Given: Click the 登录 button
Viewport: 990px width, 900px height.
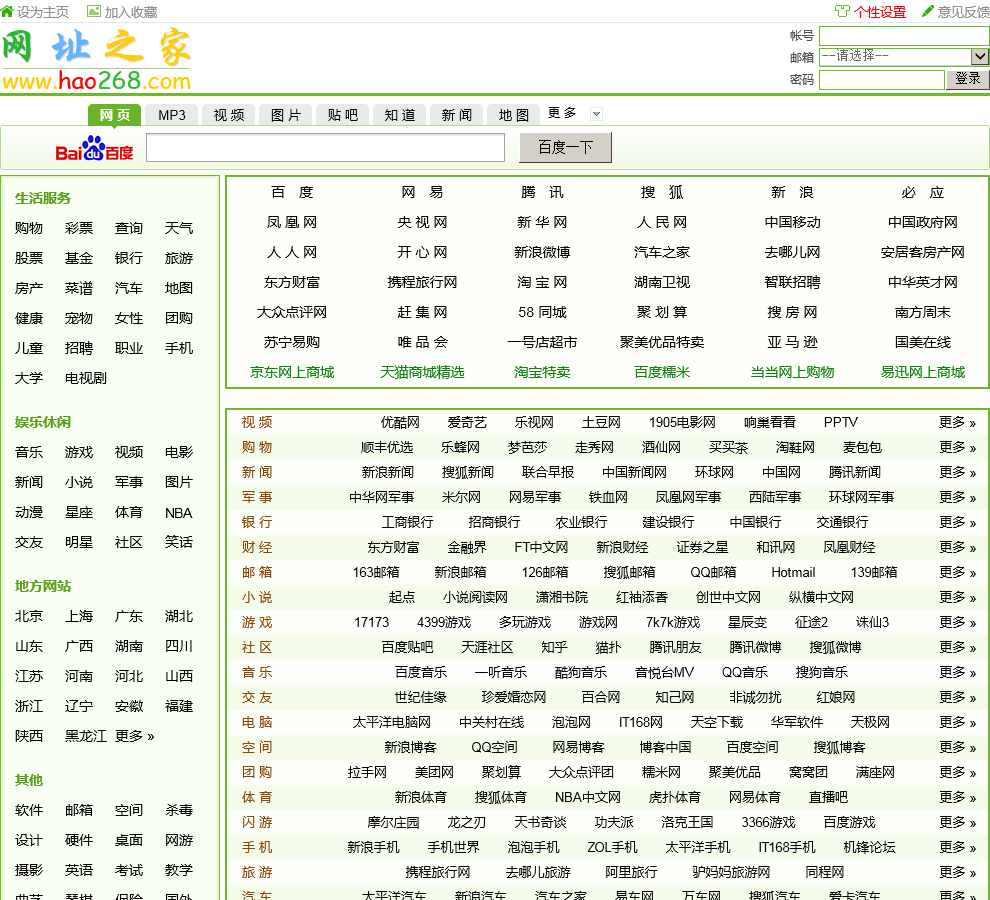Looking at the screenshot, I should (x=967, y=79).
